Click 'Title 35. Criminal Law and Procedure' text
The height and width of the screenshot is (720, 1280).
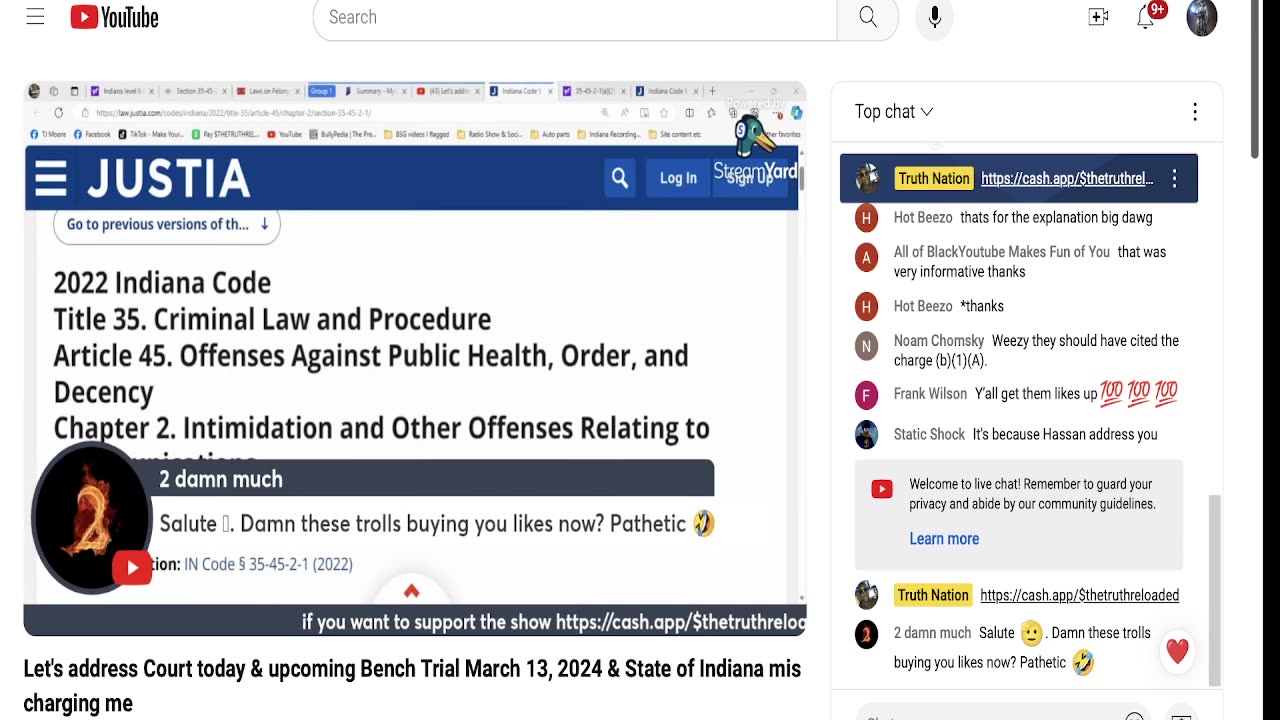(x=272, y=319)
